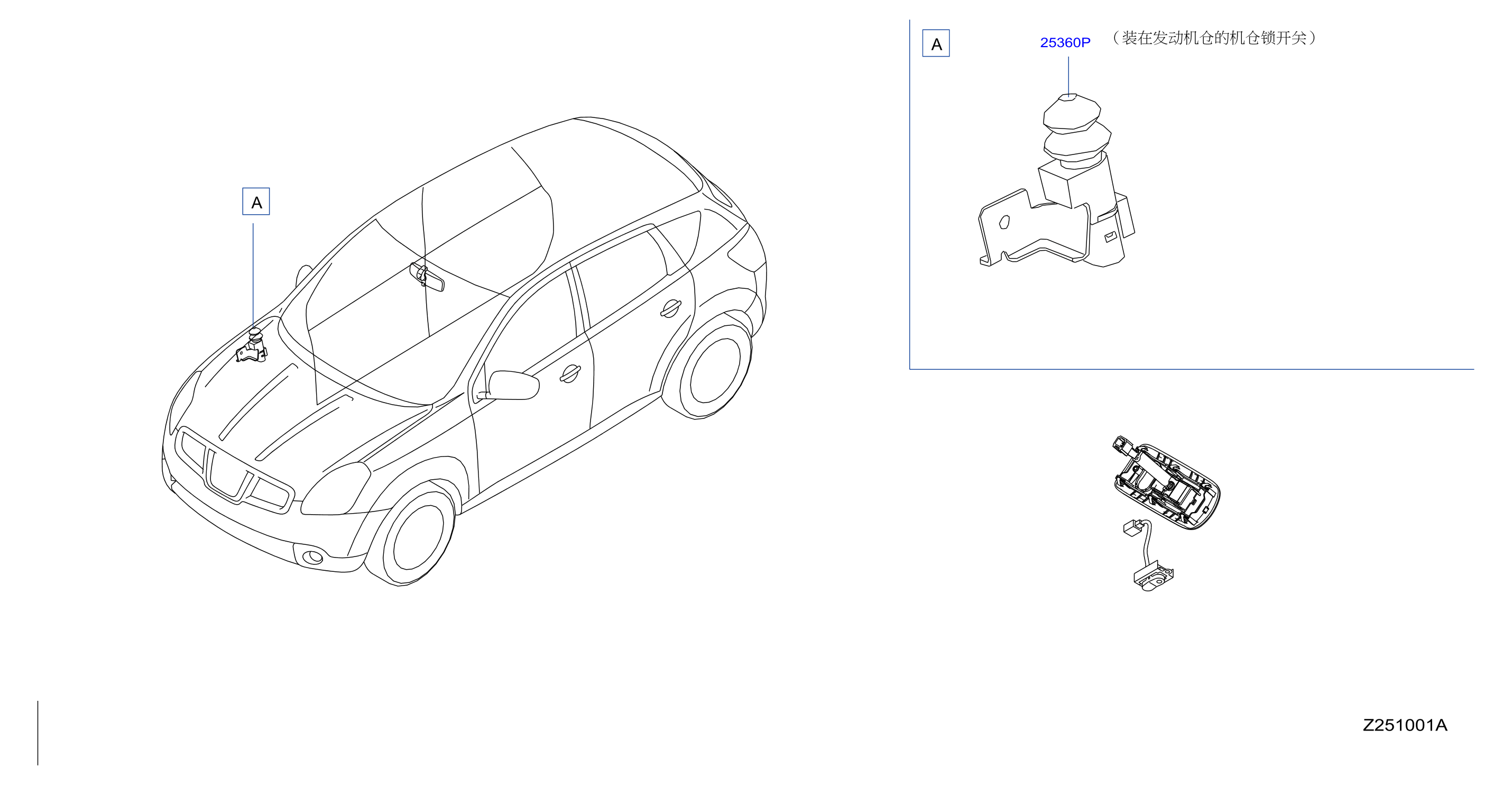Click the map lamp assembly illustration
Viewport: 1512px width, 785px height.
[1166, 482]
